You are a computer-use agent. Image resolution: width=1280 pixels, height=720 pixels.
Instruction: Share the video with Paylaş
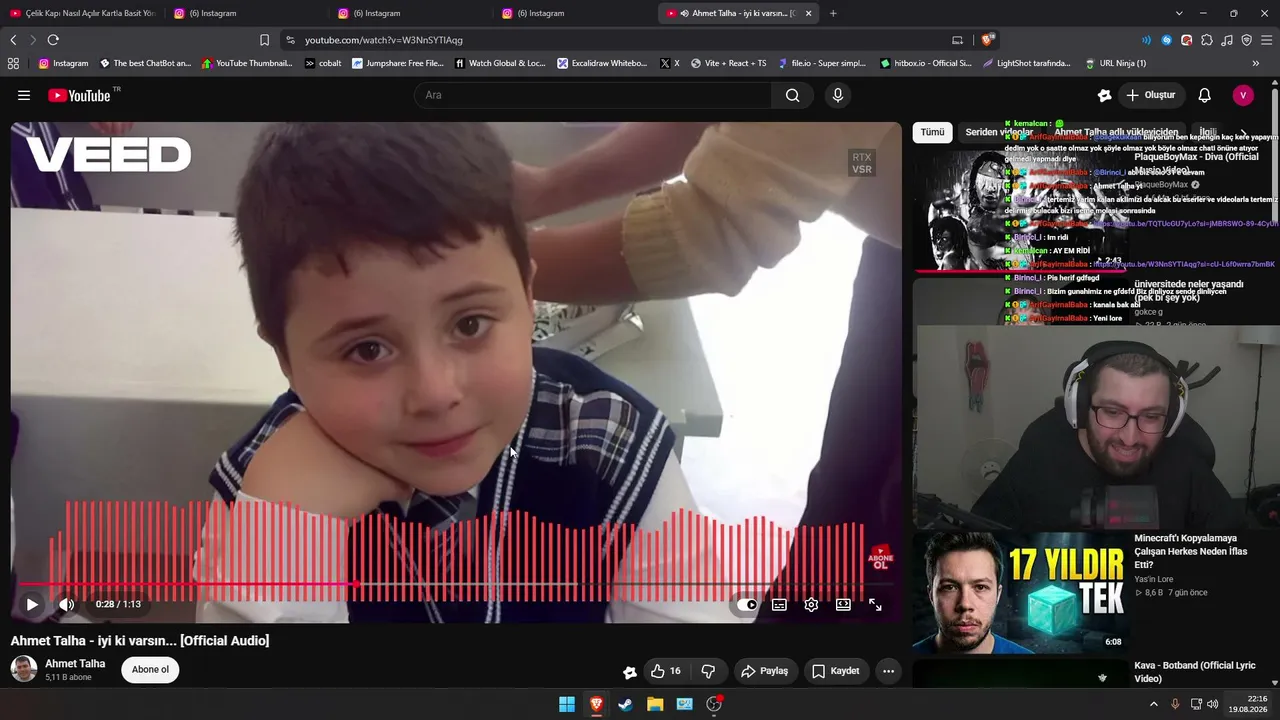[x=764, y=671]
